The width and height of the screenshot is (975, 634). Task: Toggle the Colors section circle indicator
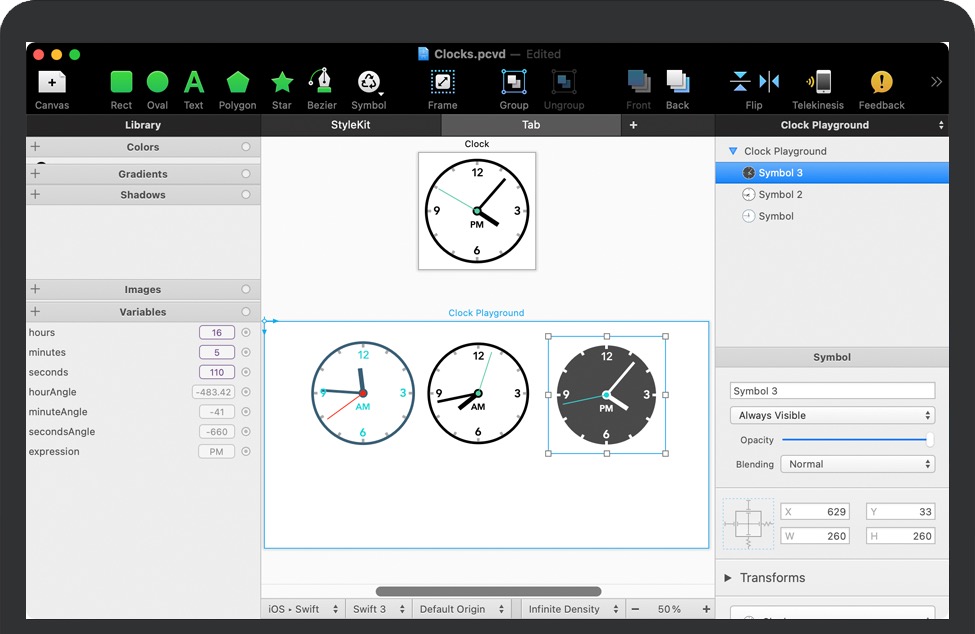[246, 147]
